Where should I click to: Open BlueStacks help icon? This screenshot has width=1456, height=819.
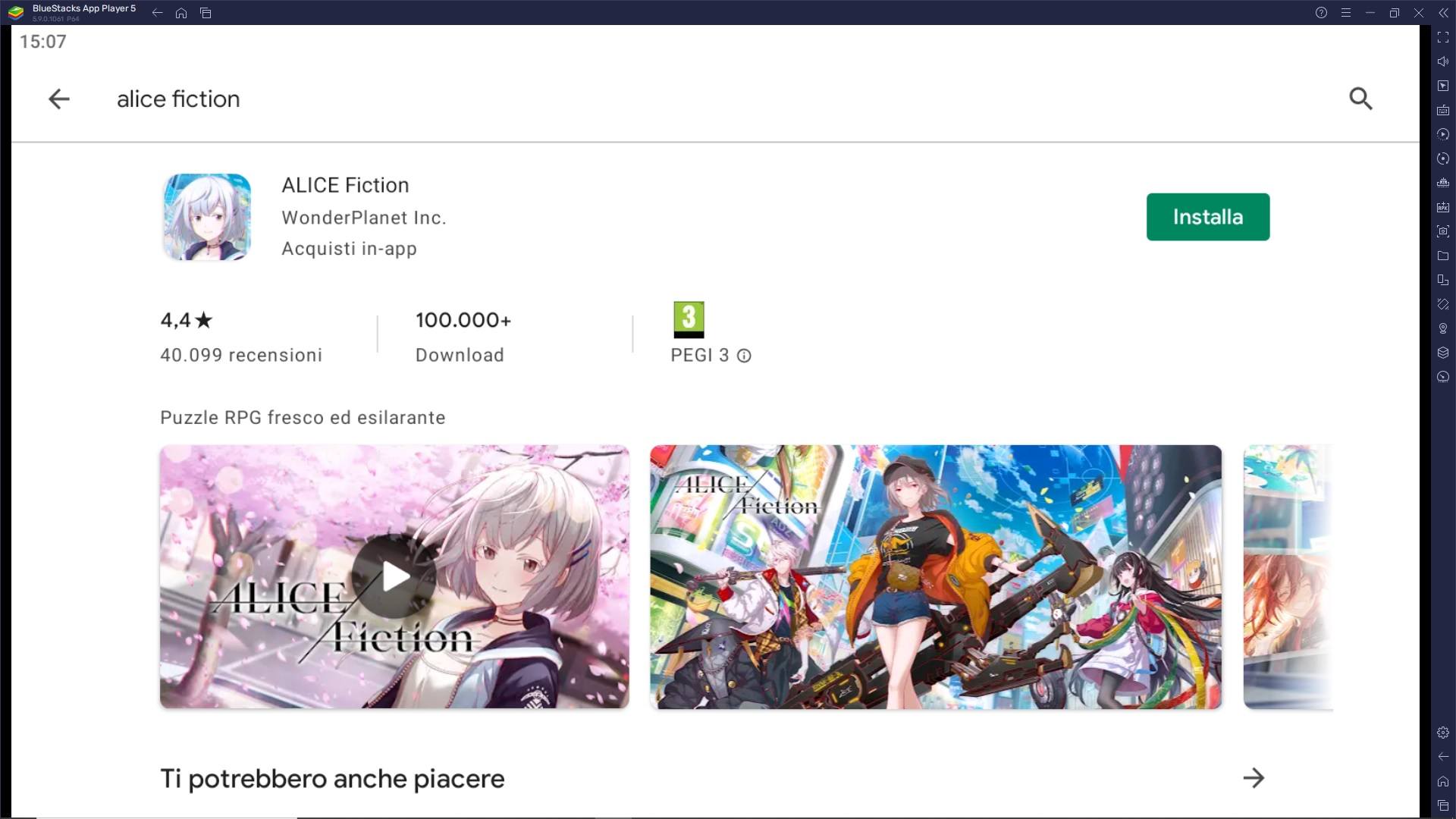[x=1321, y=13]
